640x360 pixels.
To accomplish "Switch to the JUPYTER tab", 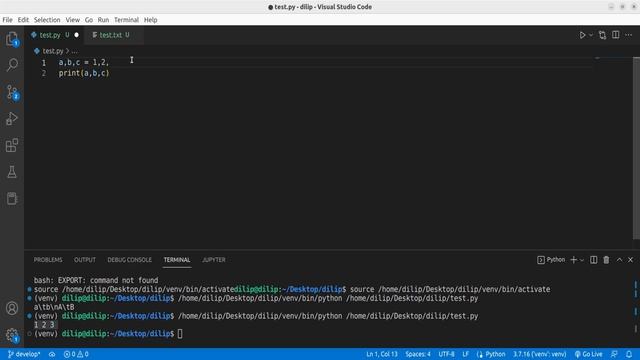I will click(213, 260).
